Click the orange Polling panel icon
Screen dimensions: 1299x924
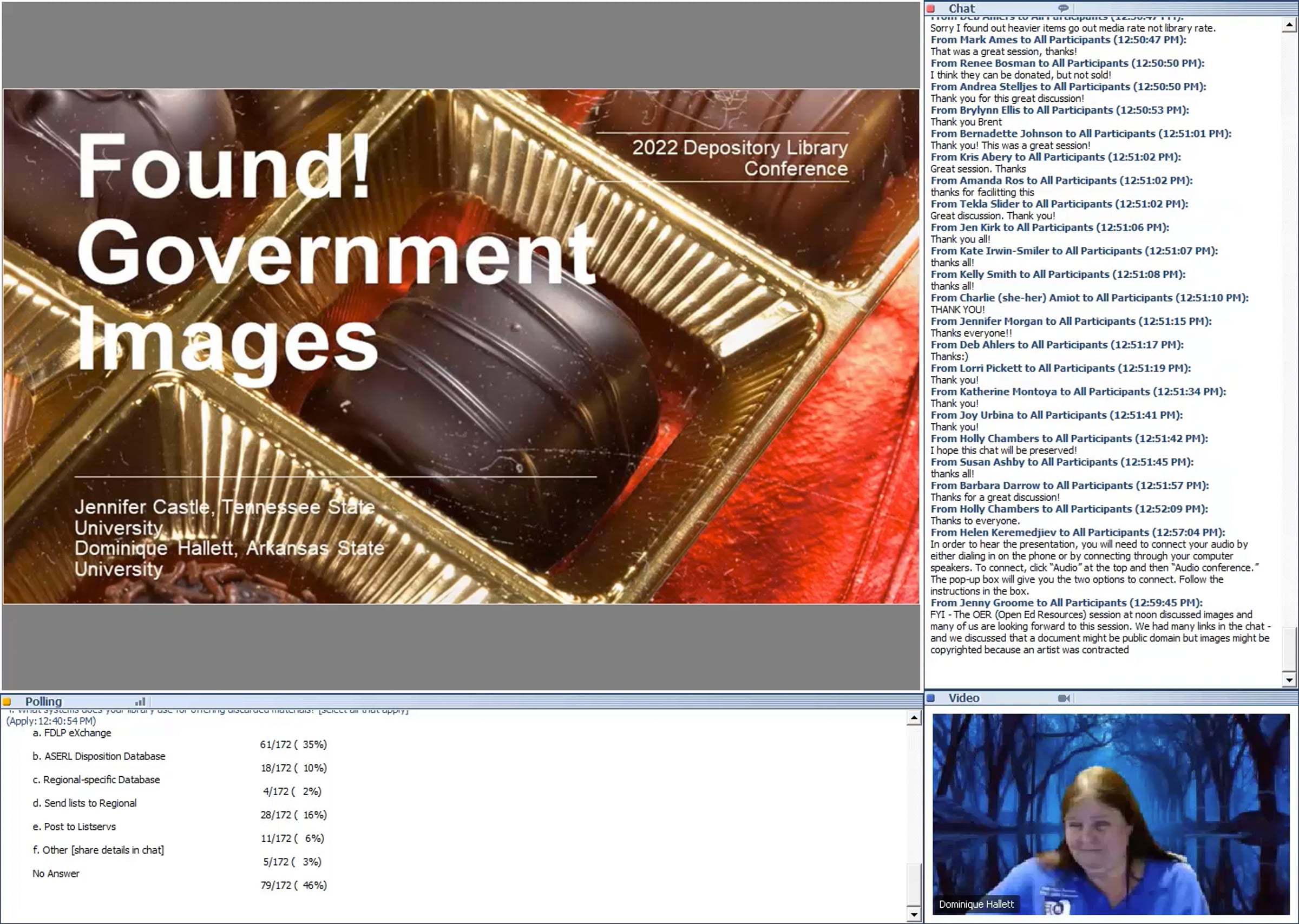pyautogui.click(x=7, y=702)
